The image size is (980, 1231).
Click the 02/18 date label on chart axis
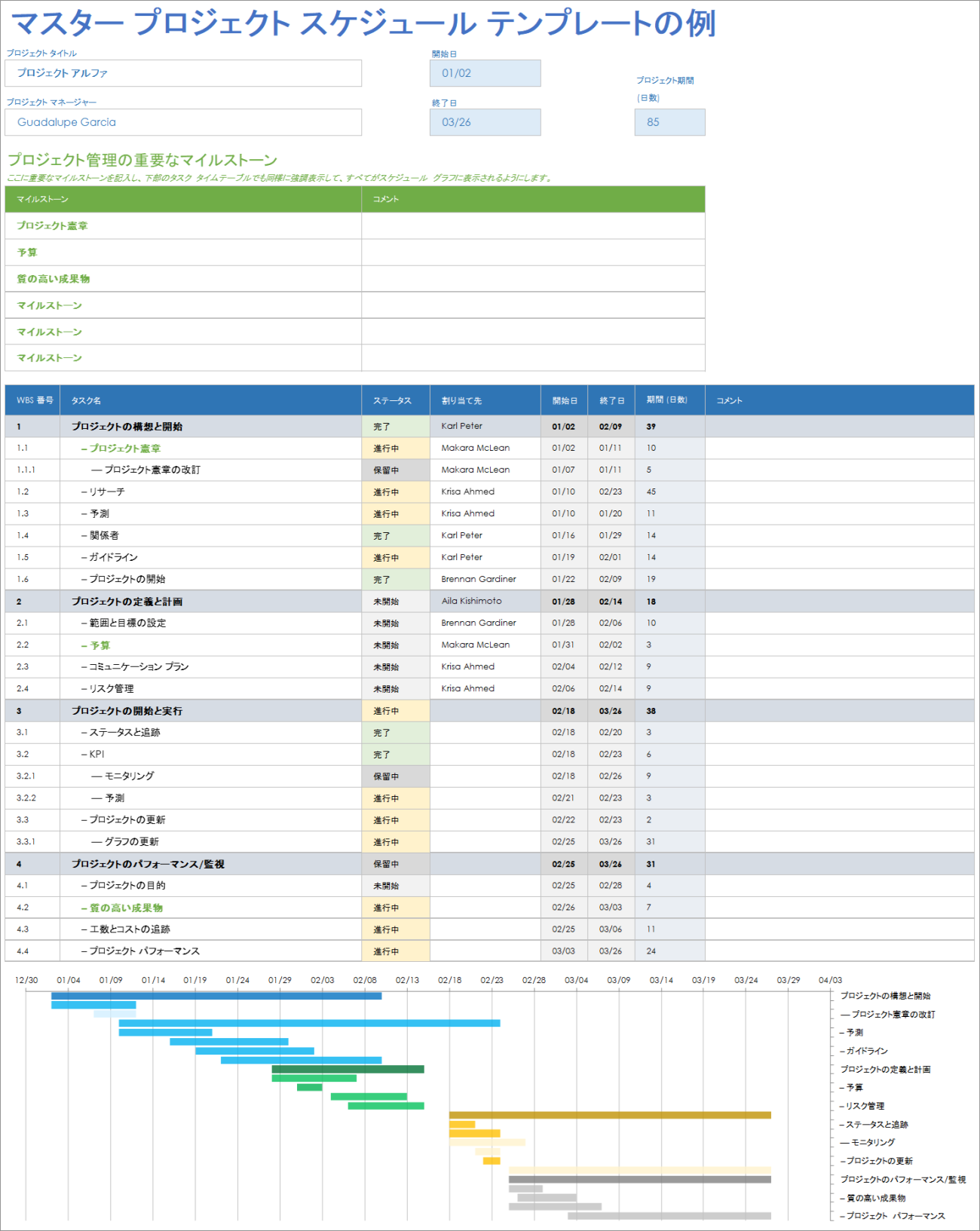[449, 980]
